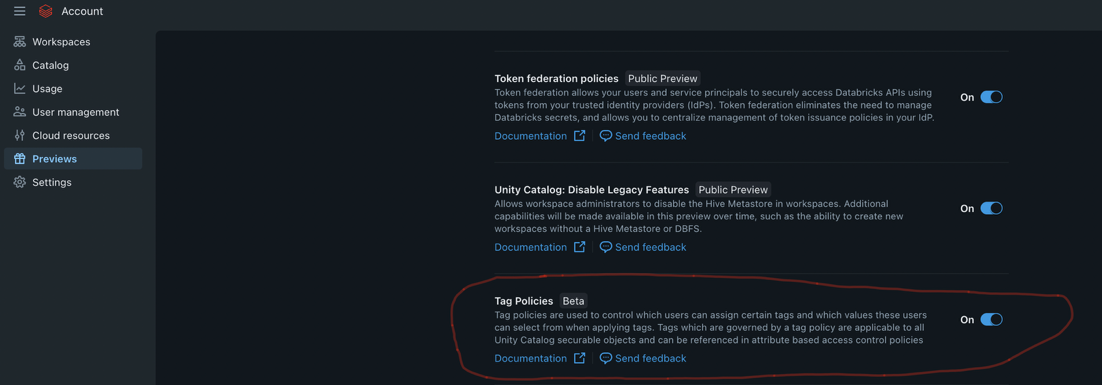The height and width of the screenshot is (385, 1102).
Task: Click feedback bubble icon under Unity Catalog preview
Action: tap(606, 247)
